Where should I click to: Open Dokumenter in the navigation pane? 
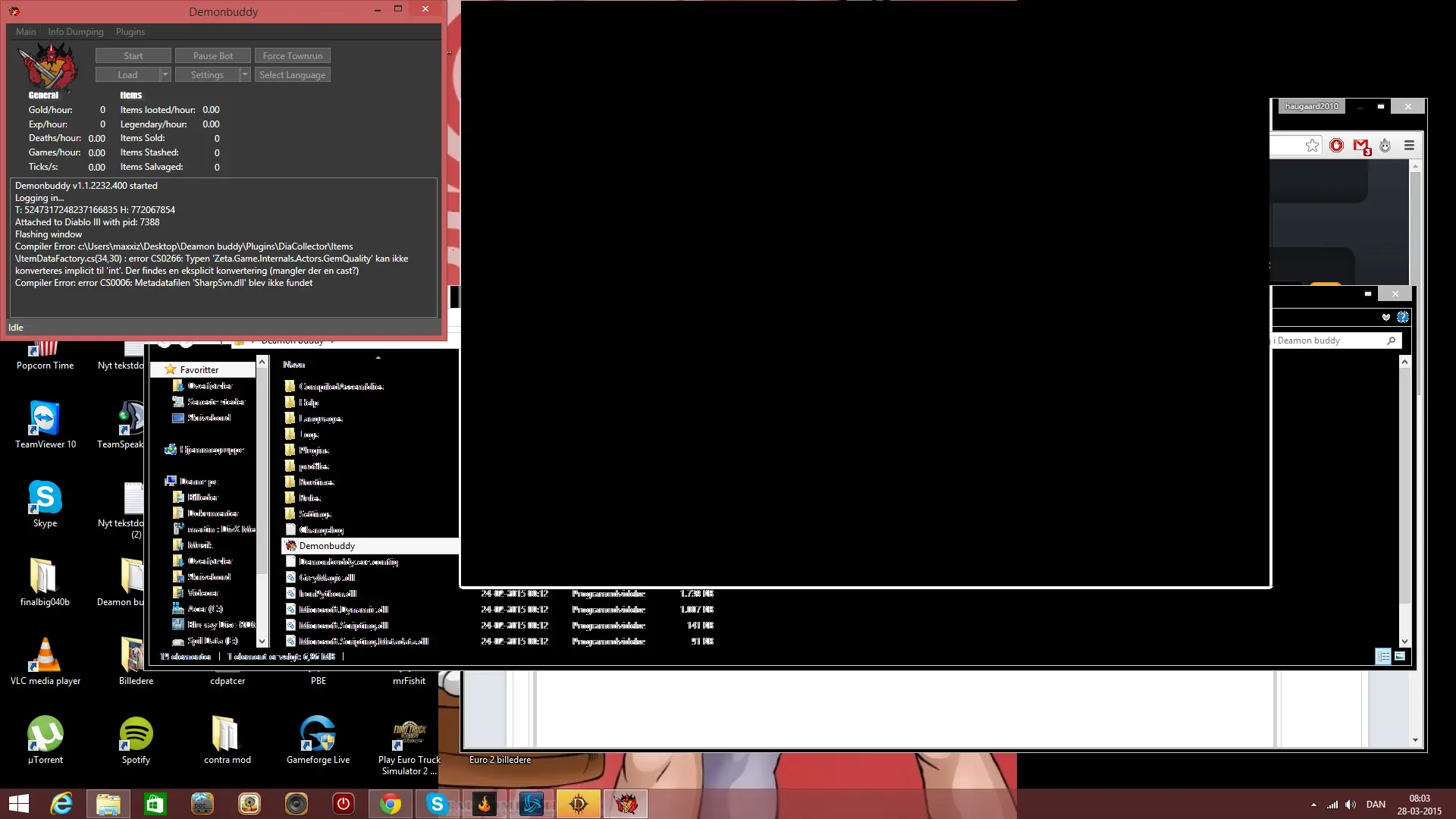point(212,513)
